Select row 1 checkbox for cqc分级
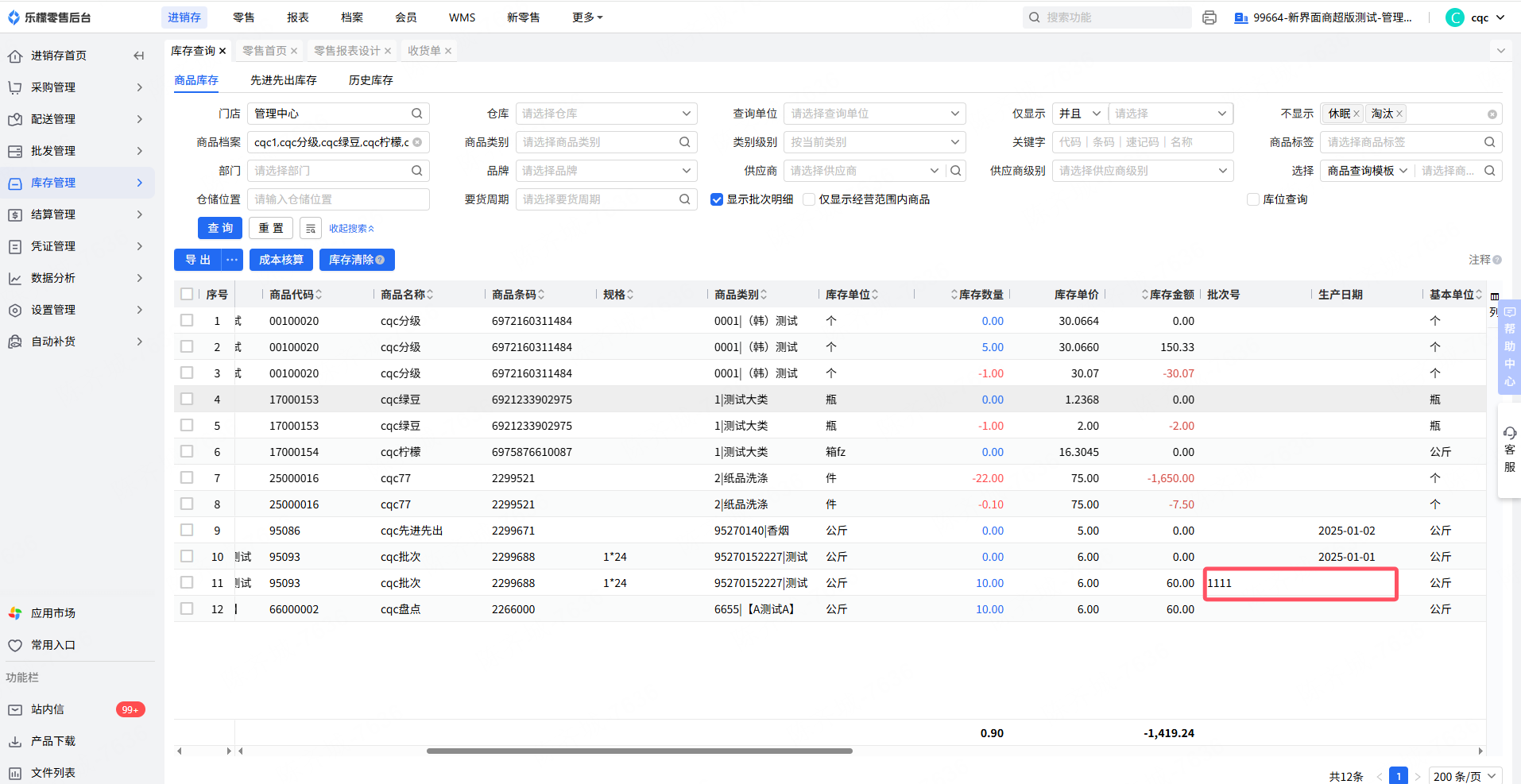The height and width of the screenshot is (784, 1521). click(187, 320)
